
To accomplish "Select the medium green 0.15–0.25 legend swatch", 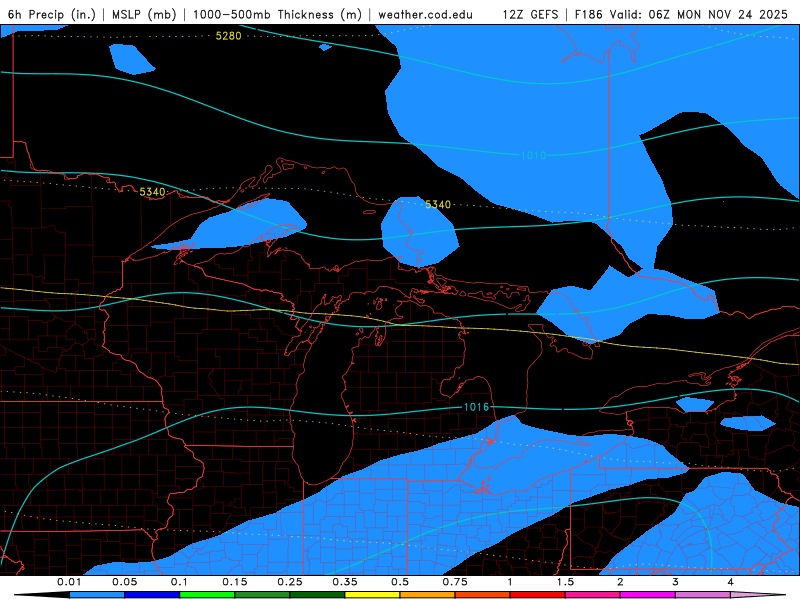I will point(262,595).
